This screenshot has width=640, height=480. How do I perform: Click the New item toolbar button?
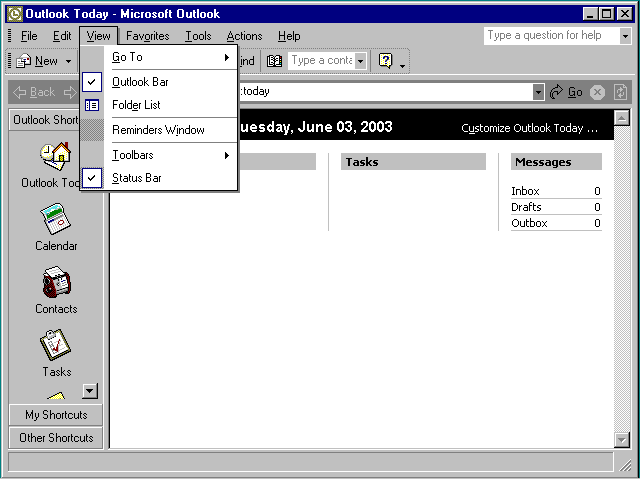point(37,61)
